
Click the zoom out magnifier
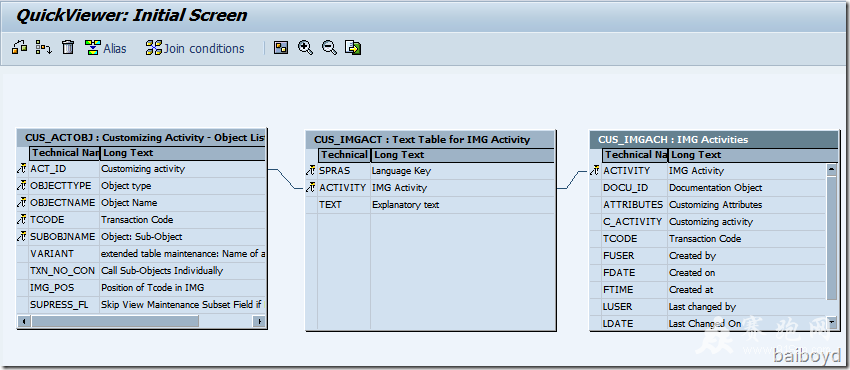click(329, 48)
